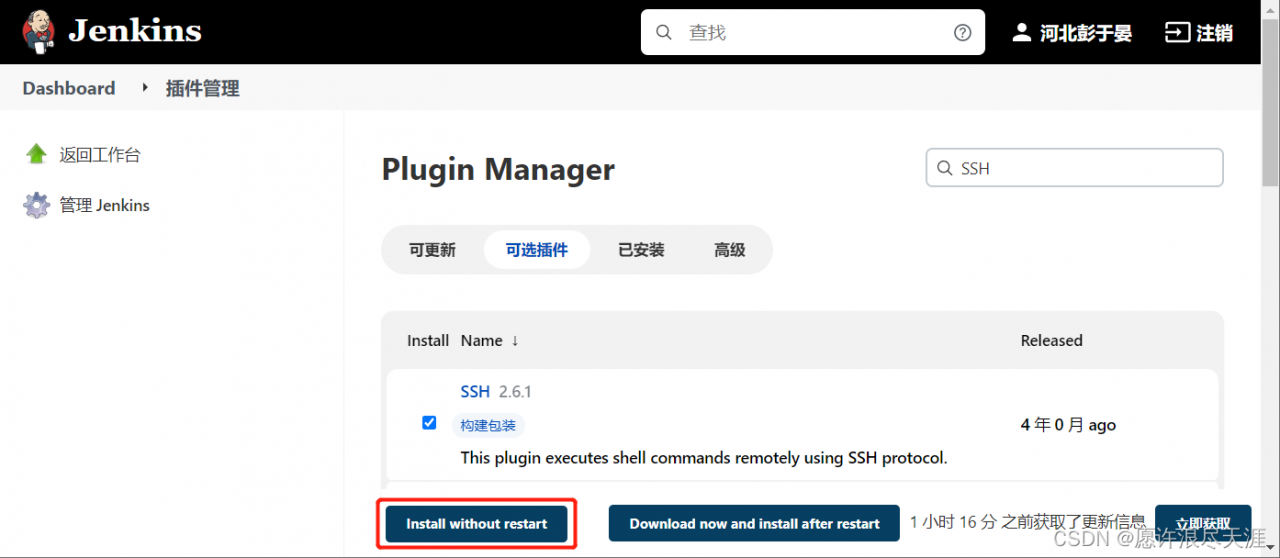
Task: Expand the Dashboard breadcrumb arrow
Action: coord(144,88)
